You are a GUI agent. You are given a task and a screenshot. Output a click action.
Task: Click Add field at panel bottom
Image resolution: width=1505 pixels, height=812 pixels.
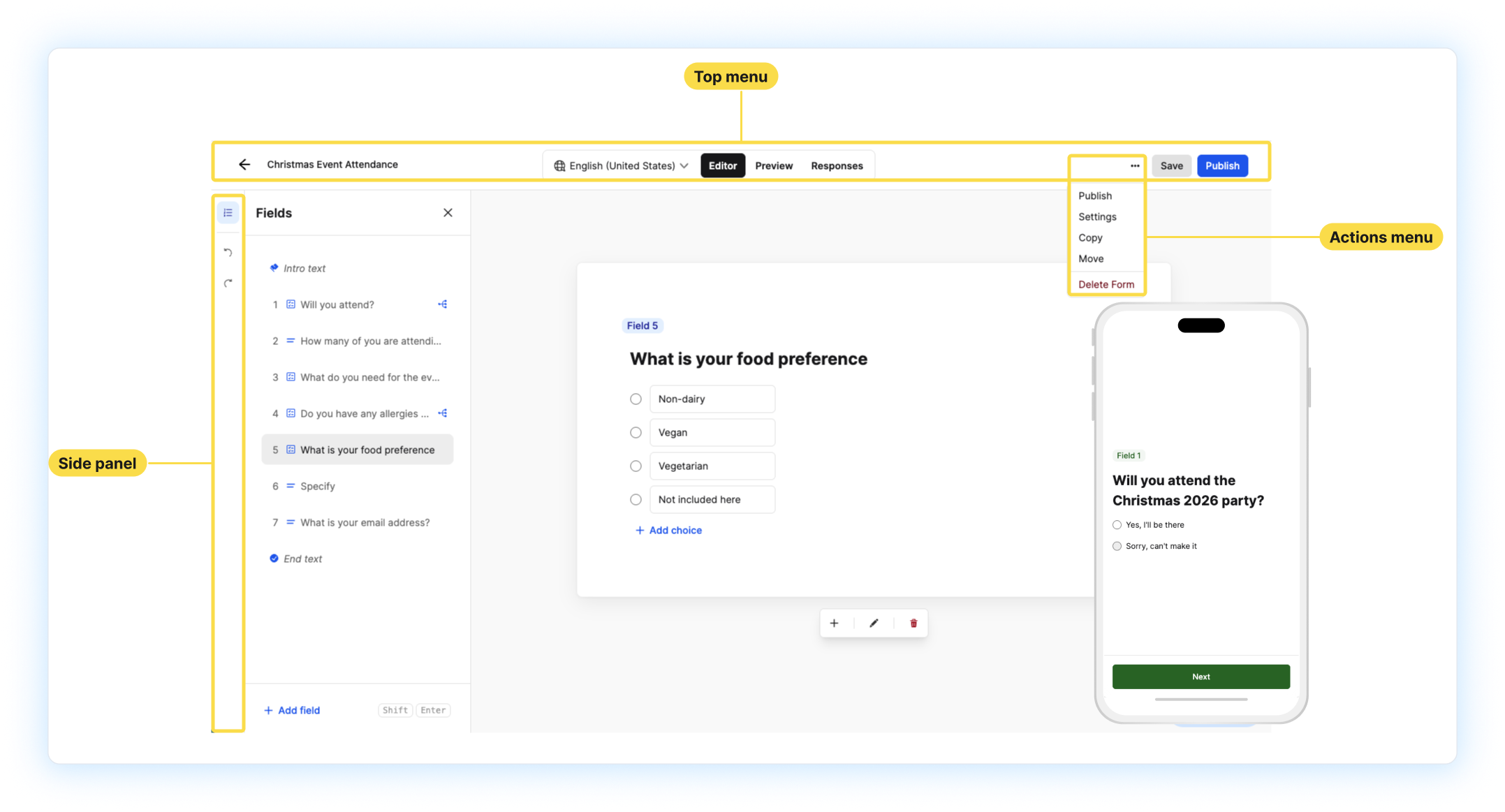coord(292,711)
